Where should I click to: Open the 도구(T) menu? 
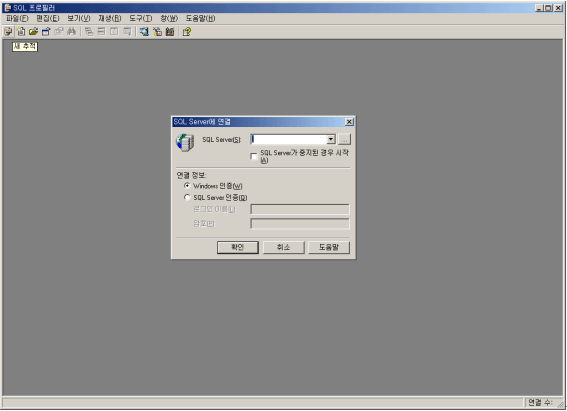tap(141, 18)
